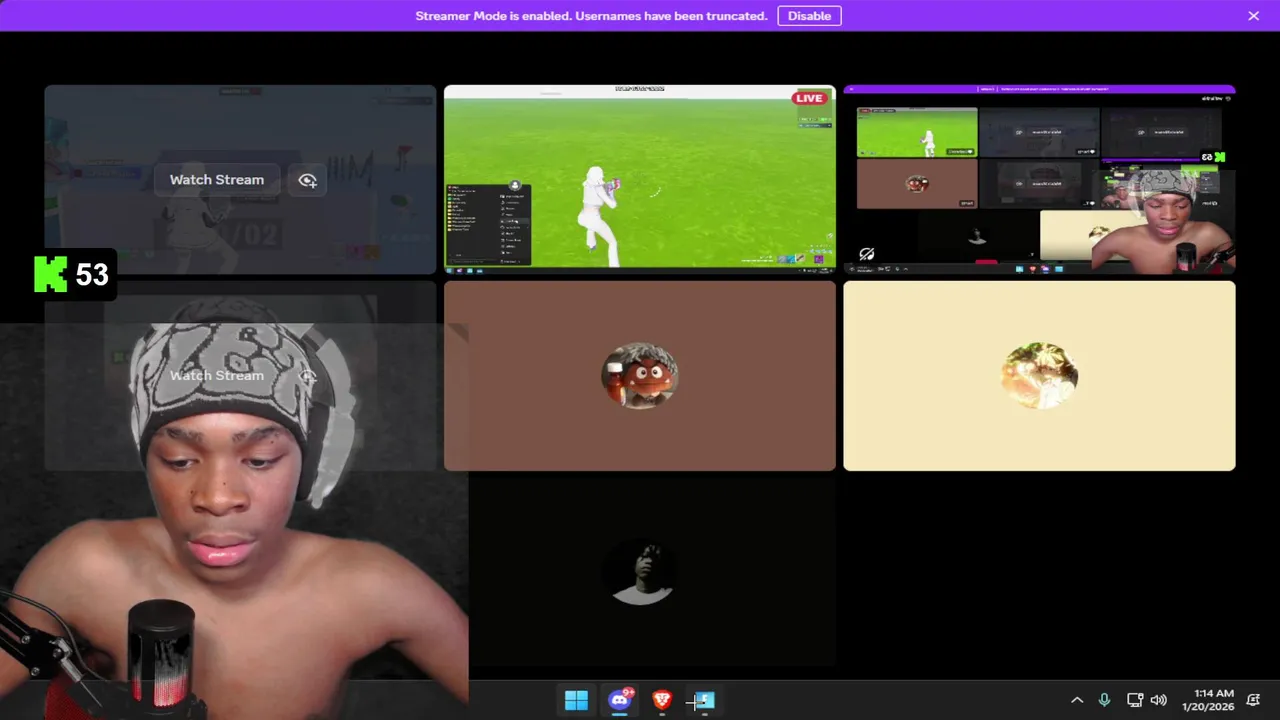Click the round avatar on the brown tile
The height and width of the screenshot is (720, 1280).
point(639,376)
